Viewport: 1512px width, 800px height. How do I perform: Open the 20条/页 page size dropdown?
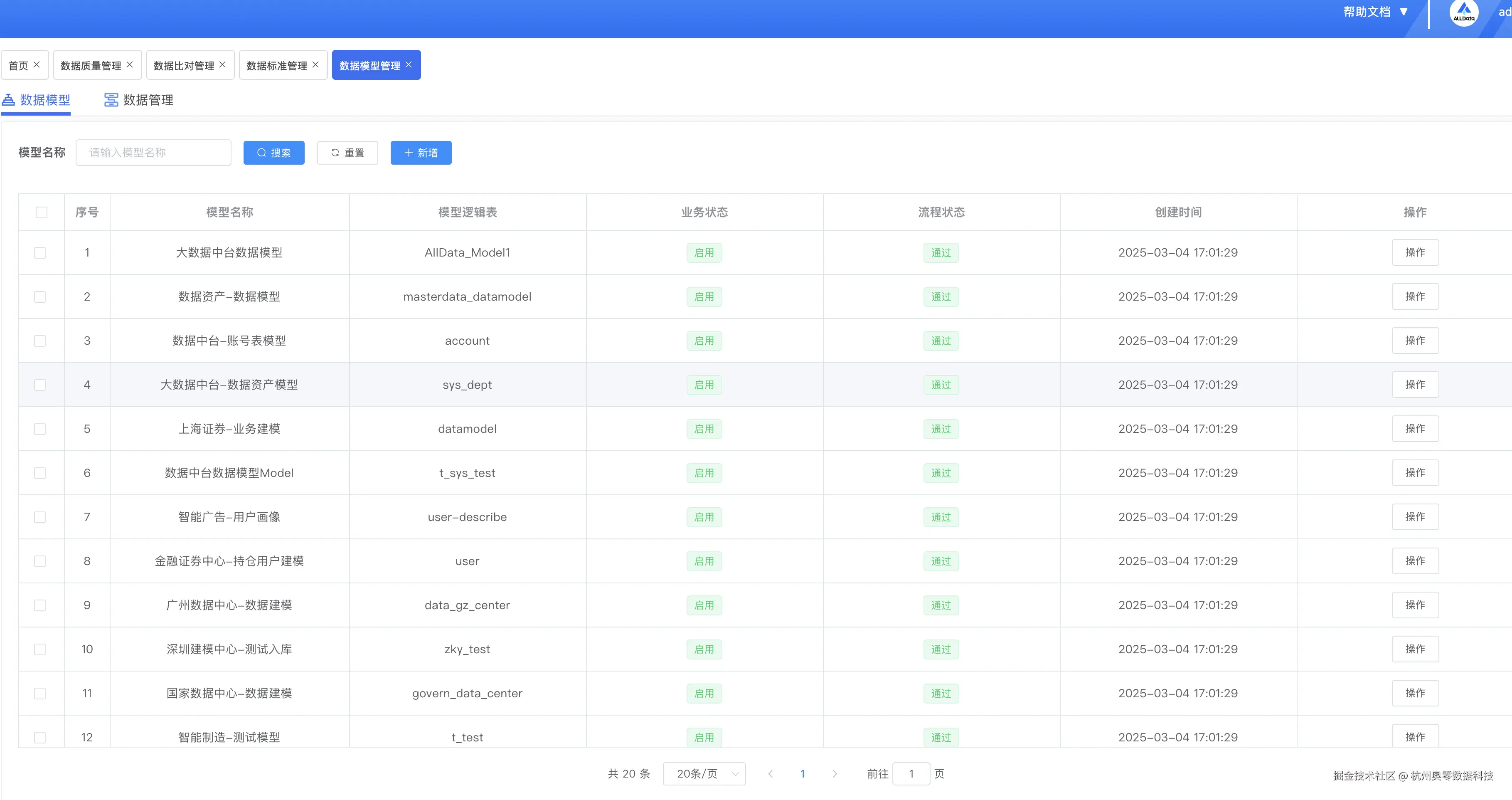coord(704,773)
